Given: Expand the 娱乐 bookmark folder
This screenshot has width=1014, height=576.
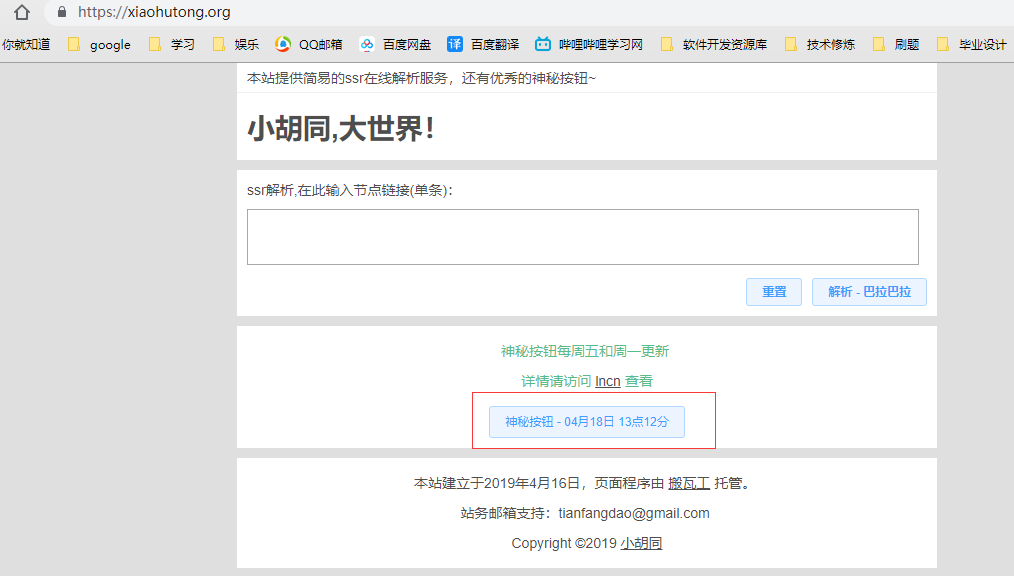Looking at the screenshot, I should click(x=235, y=44).
